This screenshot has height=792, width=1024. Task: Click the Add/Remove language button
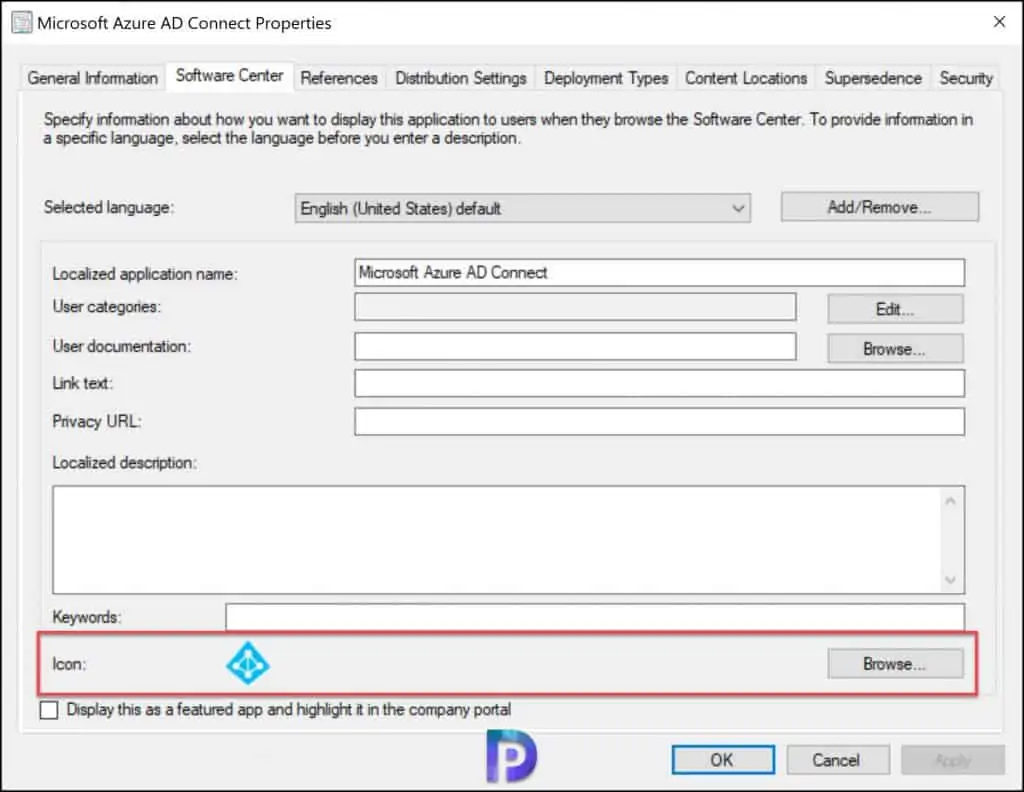[880, 207]
